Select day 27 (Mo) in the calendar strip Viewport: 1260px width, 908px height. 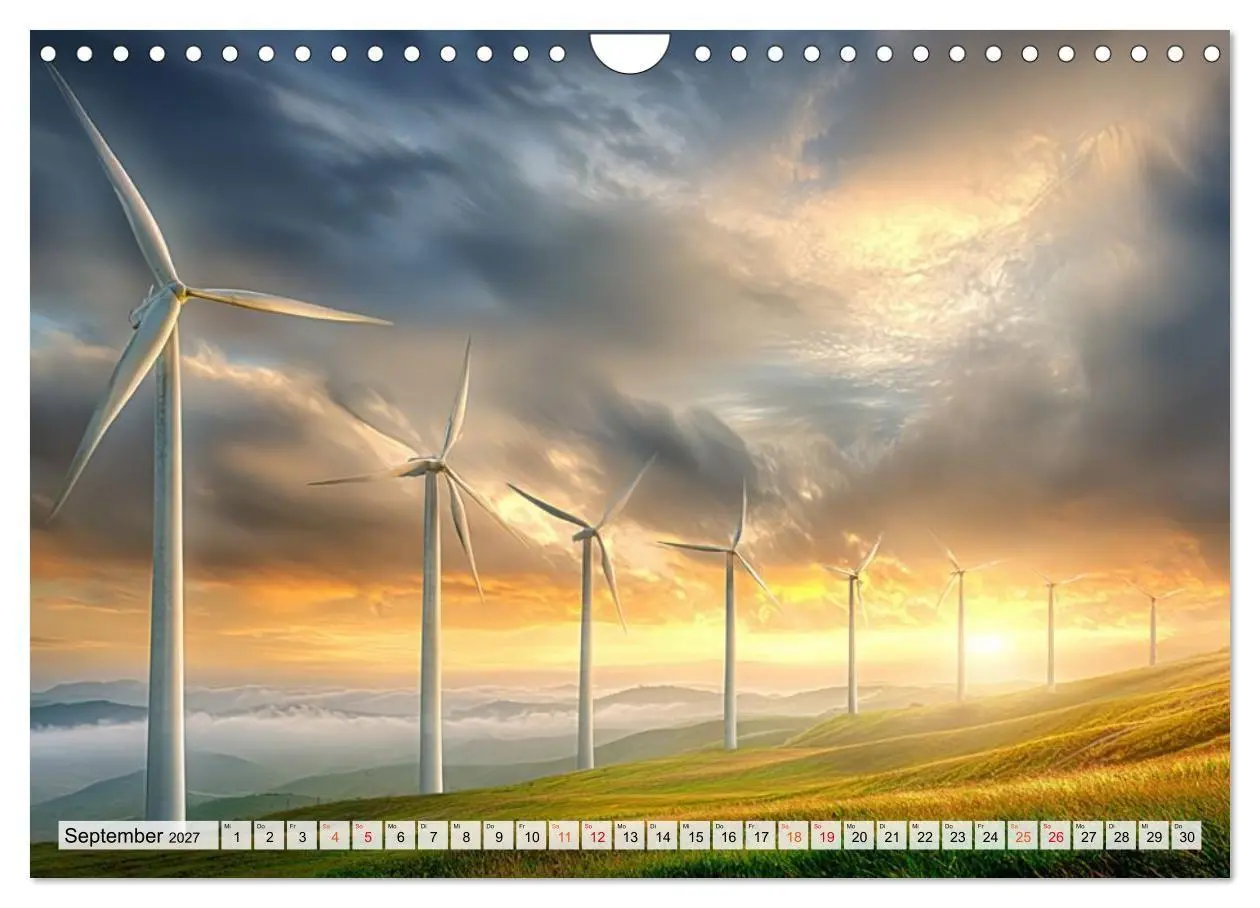[x=1088, y=836]
